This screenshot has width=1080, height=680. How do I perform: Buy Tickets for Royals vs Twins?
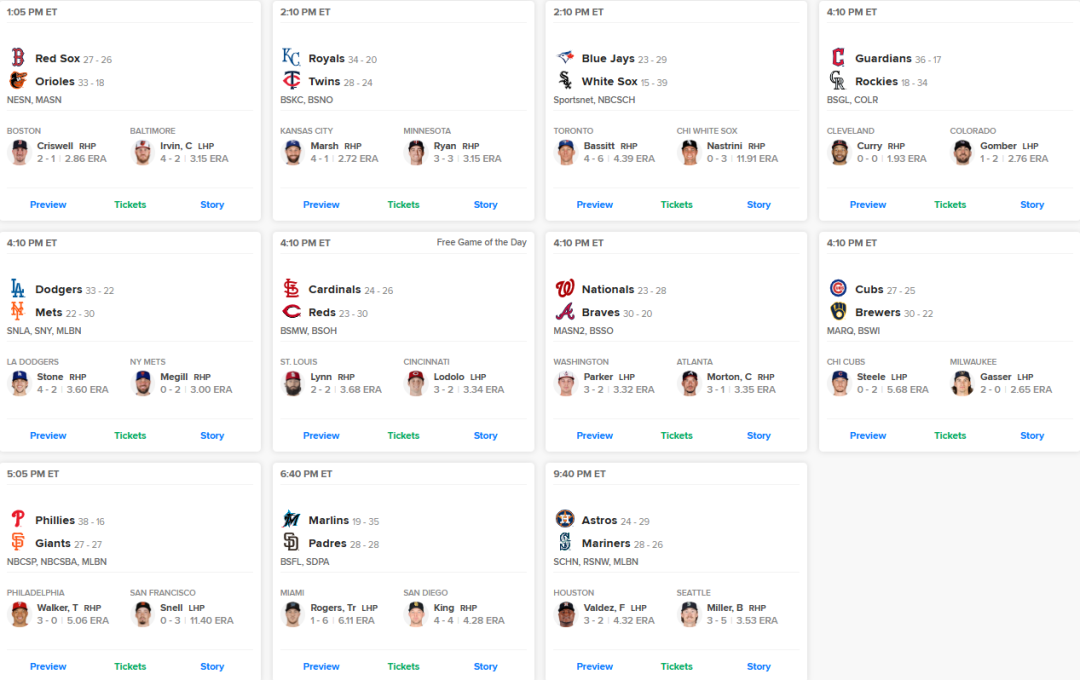click(x=404, y=205)
